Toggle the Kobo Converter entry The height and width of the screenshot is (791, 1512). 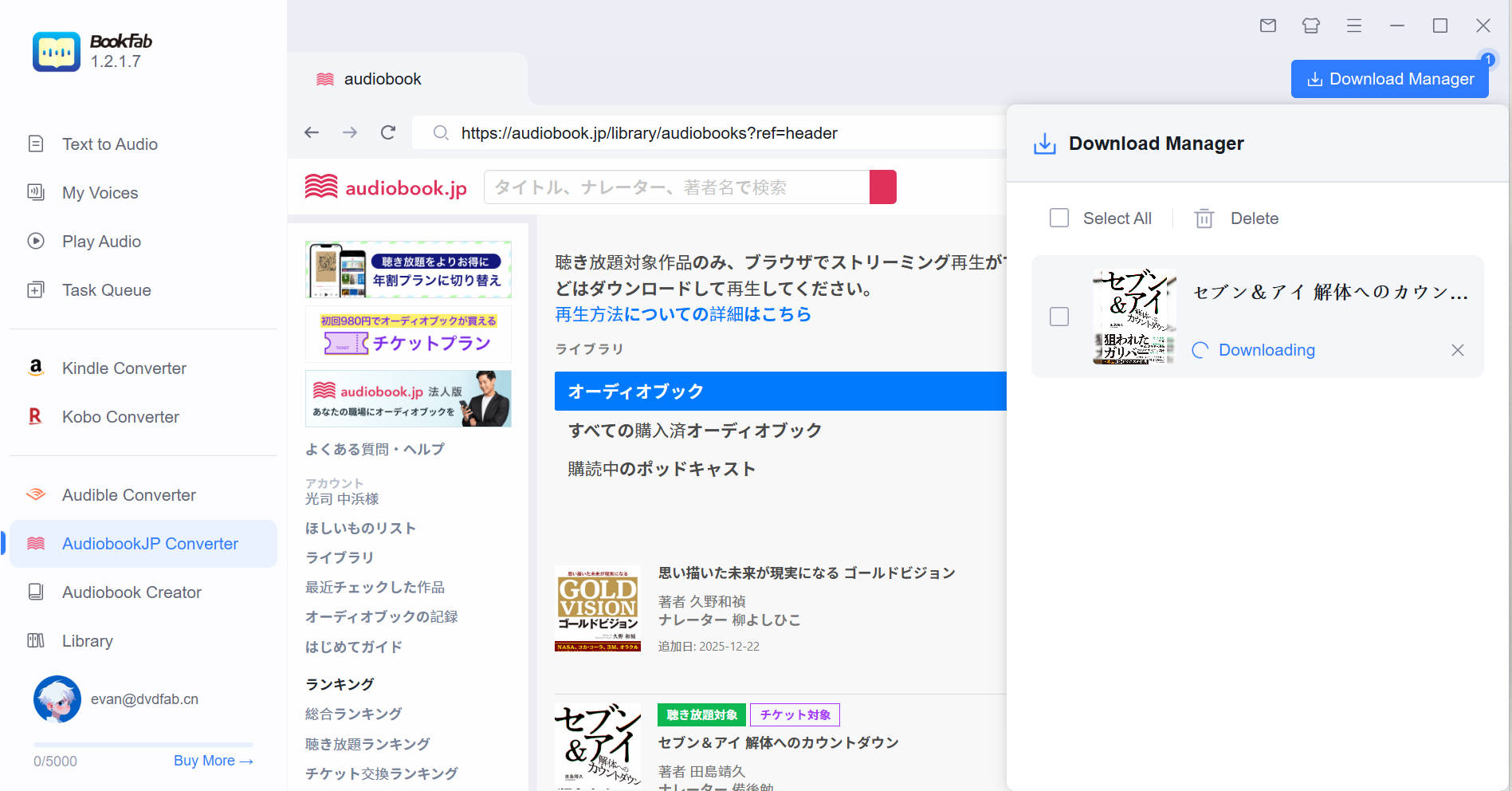[120, 416]
